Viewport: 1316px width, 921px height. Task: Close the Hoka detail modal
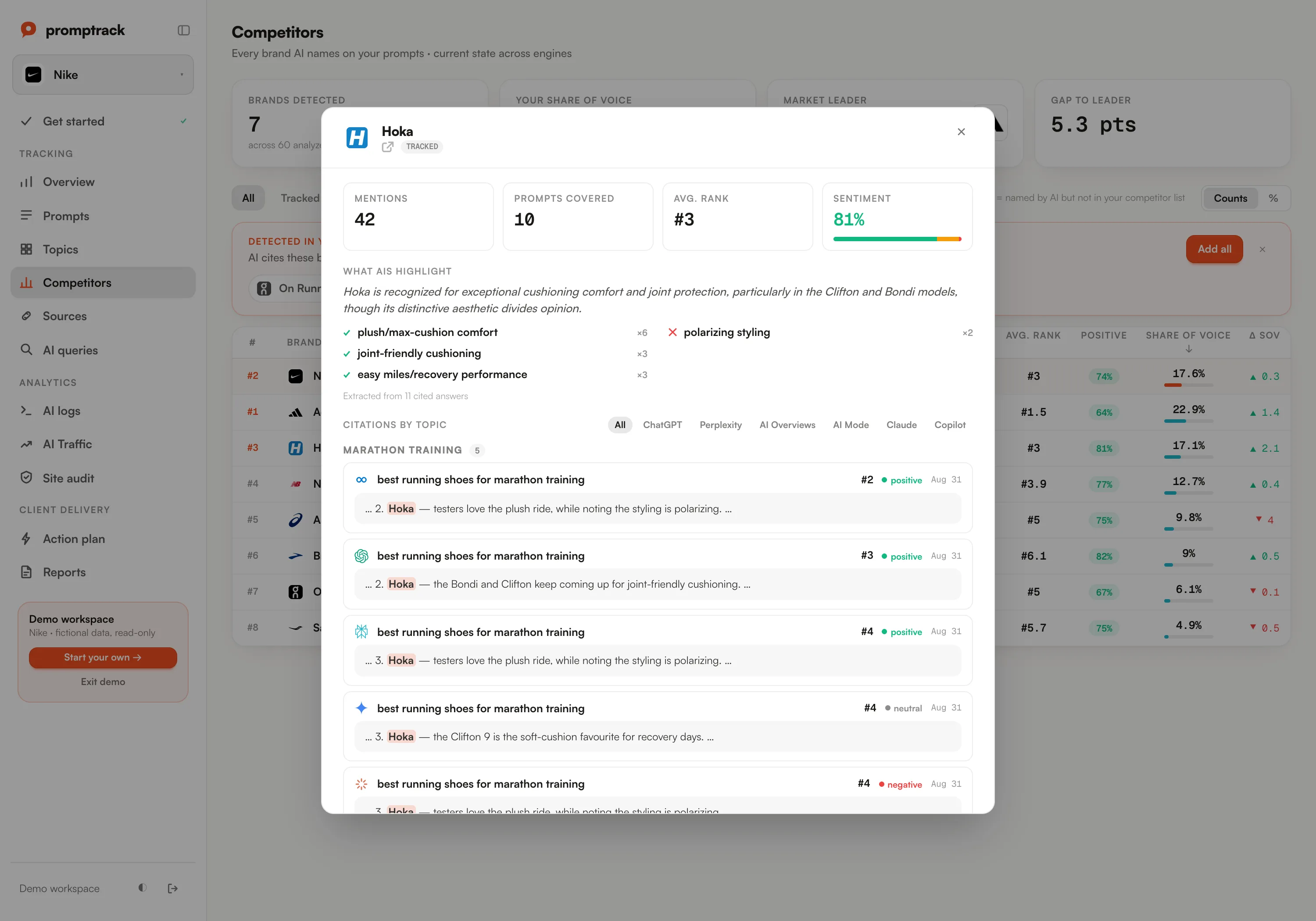click(961, 132)
